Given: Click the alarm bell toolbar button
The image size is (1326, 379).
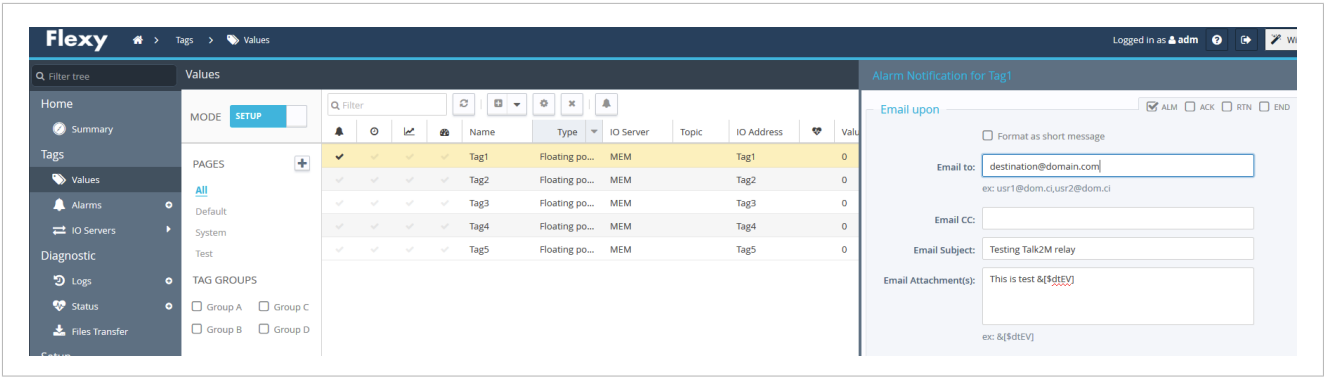Looking at the screenshot, I should point(607,104).
